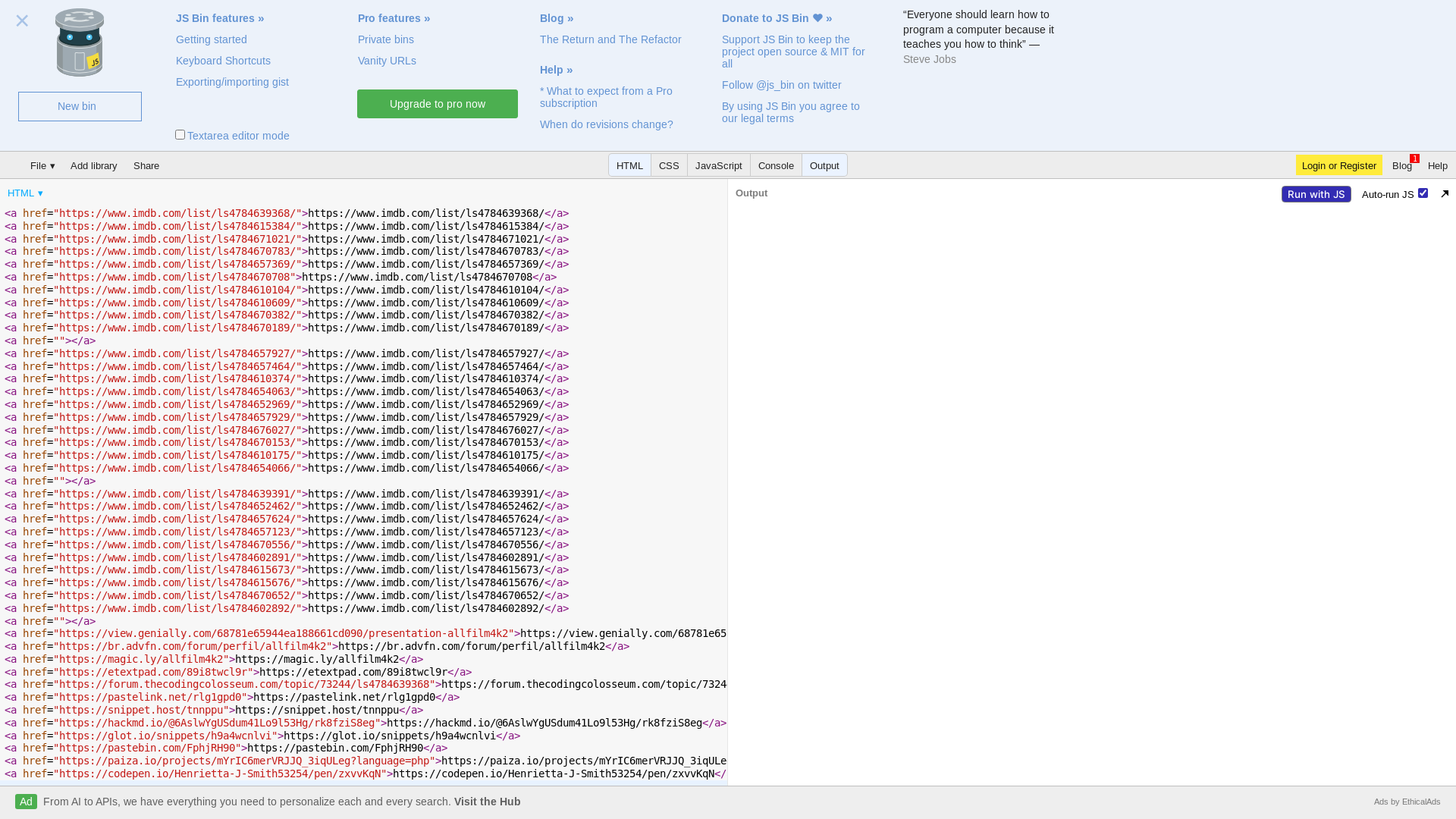Screen dimensions: 1456x819
Task: Click code line with etextpad.com/89i8twcl9r
Action: 238,672
